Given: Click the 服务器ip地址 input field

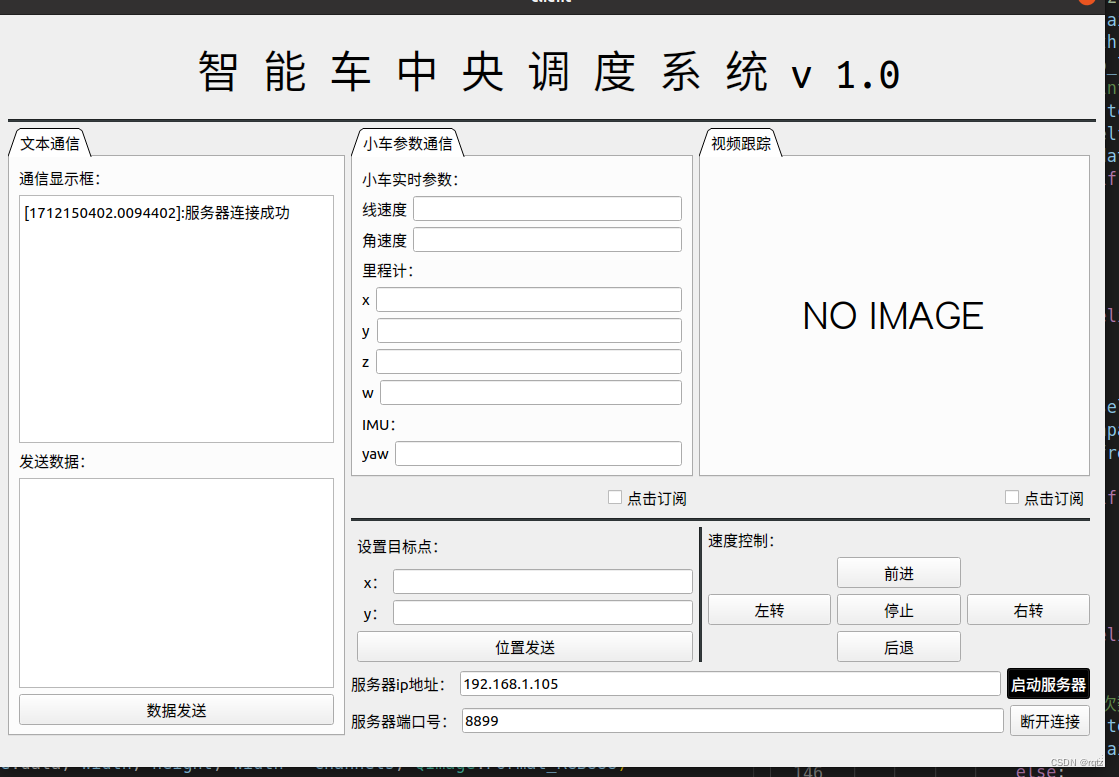Looking at the screenshot, I should point(729,684).
